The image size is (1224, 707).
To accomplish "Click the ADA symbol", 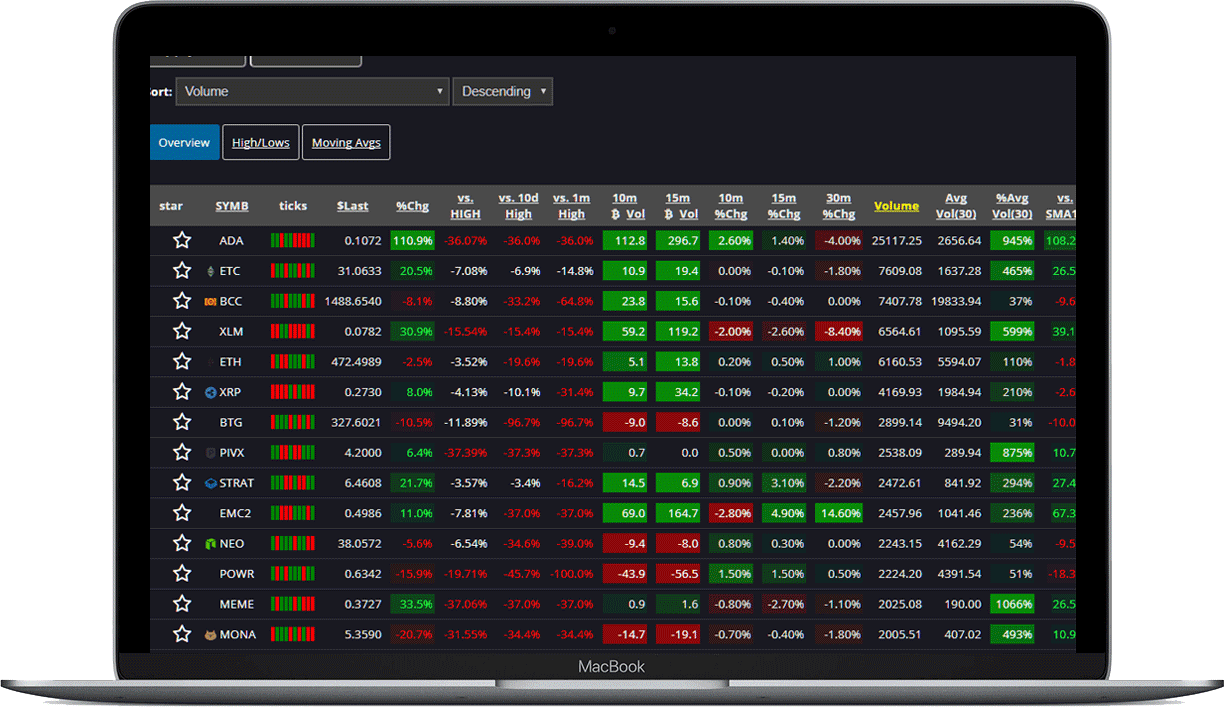I will tap(232, 241).
